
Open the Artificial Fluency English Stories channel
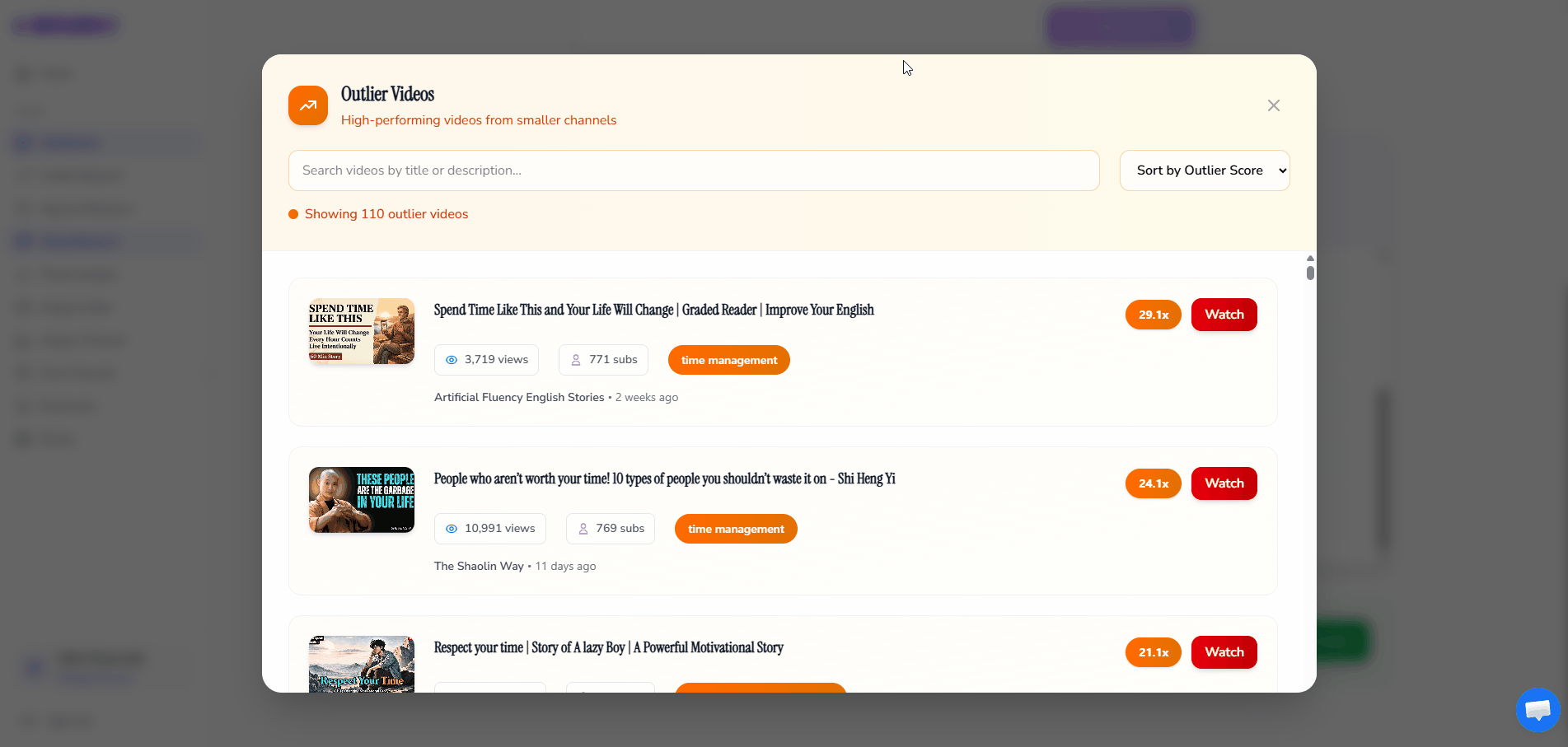pos(518,397)
